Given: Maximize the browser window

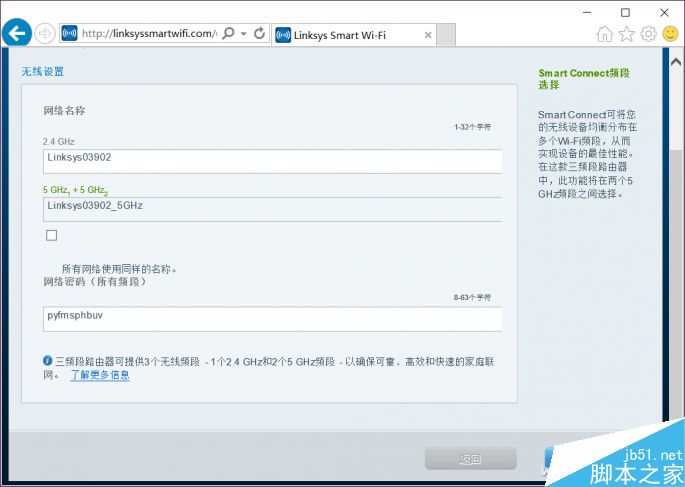Looking at the screenshot, I should pyautogui.click(x=626, y=12).
